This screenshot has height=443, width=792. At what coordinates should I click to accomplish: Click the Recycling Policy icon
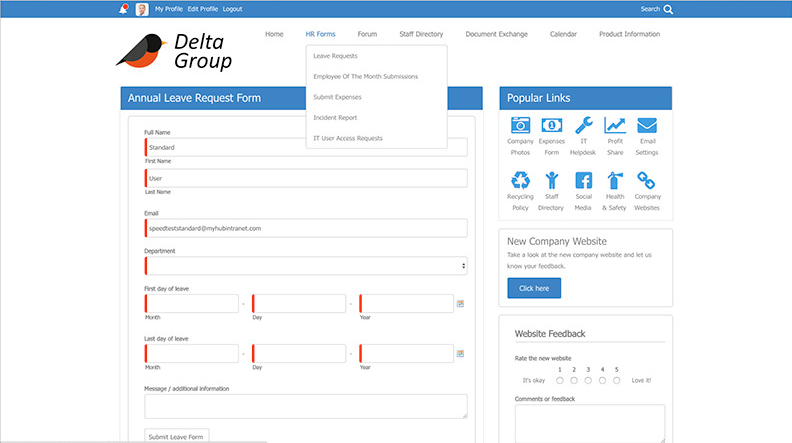point(520,180)
